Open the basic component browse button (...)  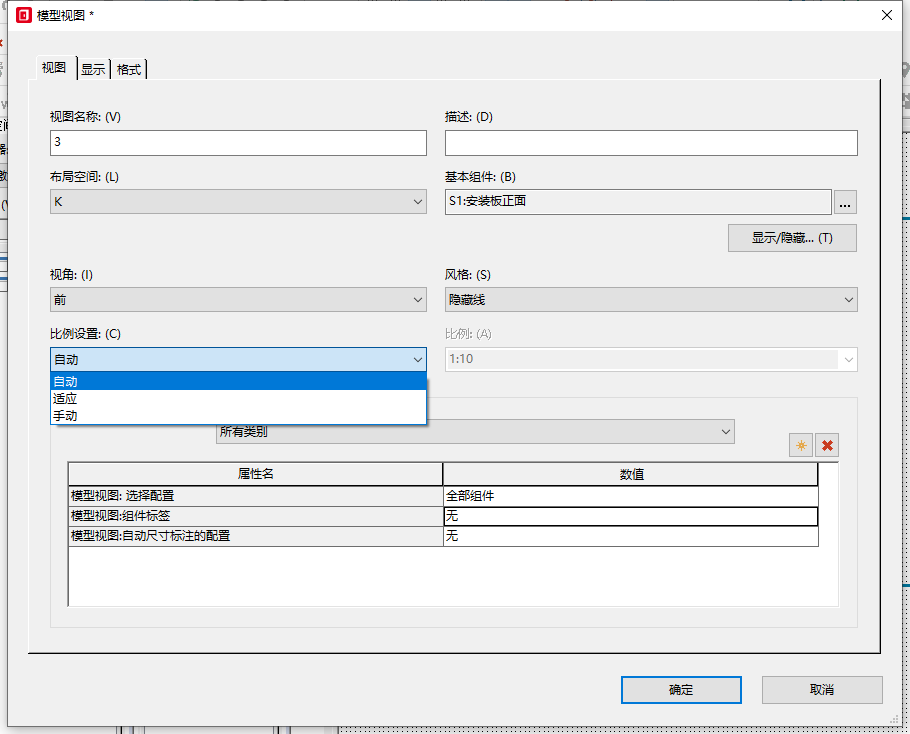click(x=845, y=203)
